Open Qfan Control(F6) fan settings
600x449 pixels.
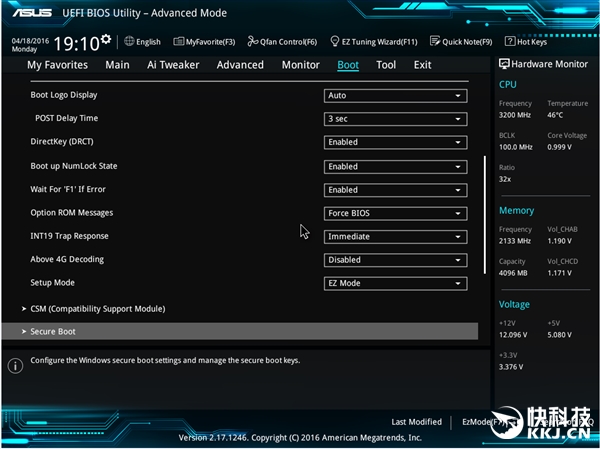(282, 42)
